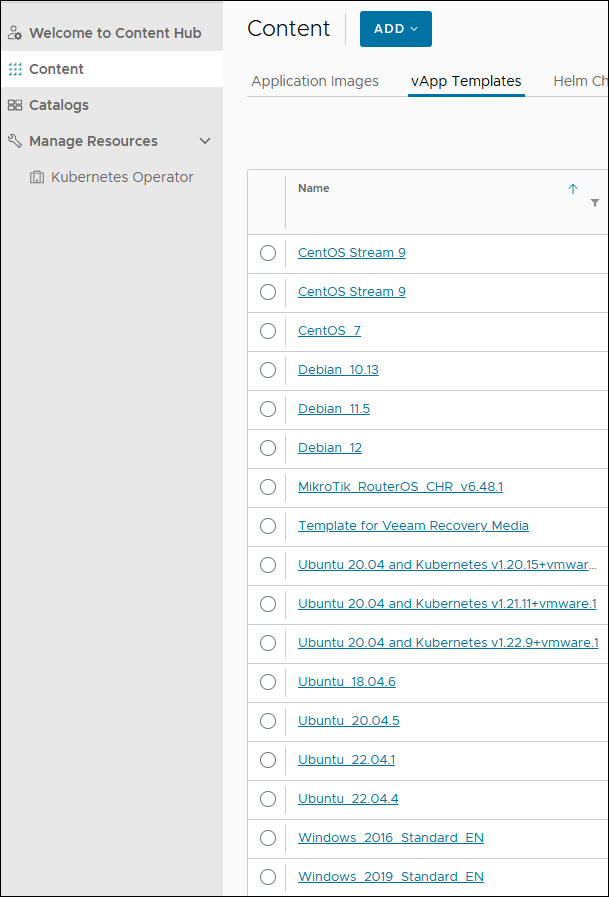Select the Debian_12 row radio button
Viewport: 609px width, 897px height.
268,448
